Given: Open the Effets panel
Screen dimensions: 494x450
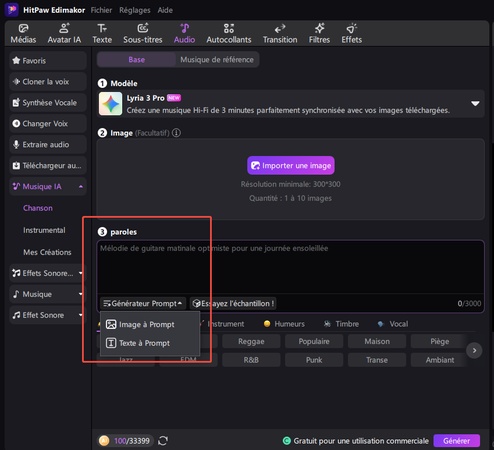Looking at the screenshot, I should pos(351,34).
